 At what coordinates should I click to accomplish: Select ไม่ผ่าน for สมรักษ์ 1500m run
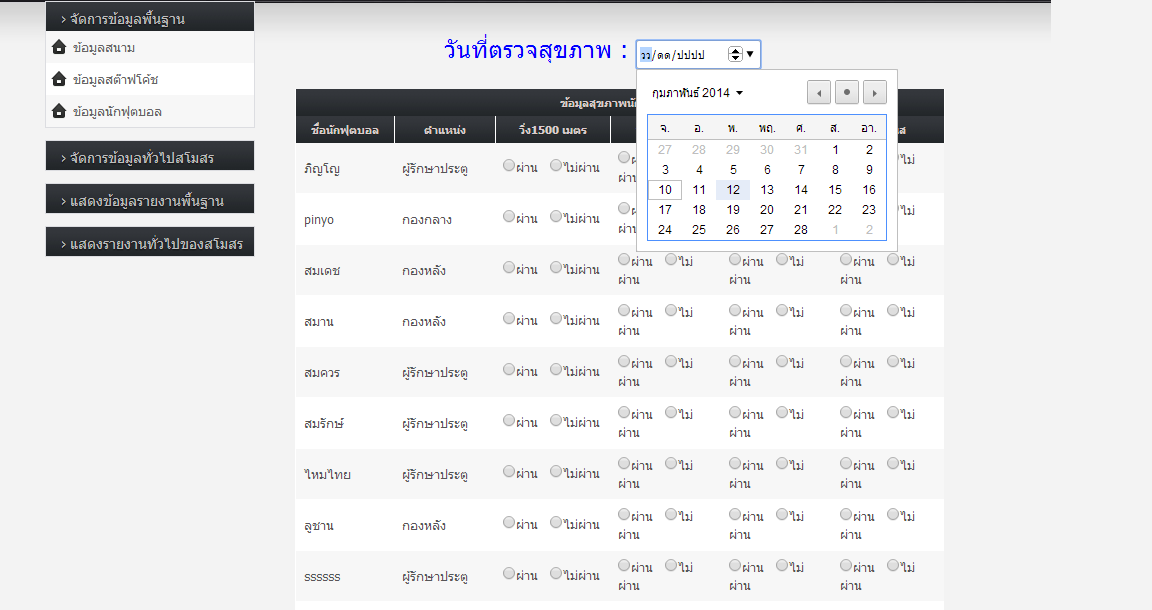[x=556, y=420]
